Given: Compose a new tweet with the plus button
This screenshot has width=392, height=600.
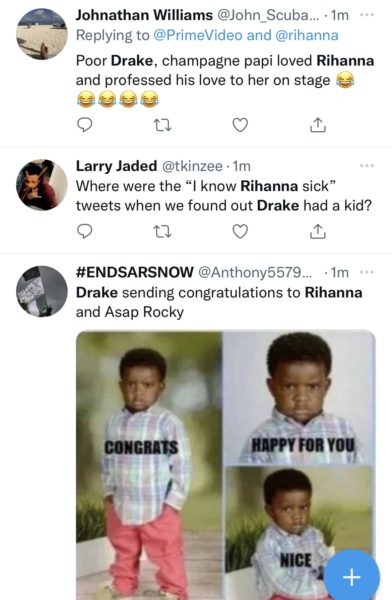Looking at the screenshot, I should click(x=351, y=577).
